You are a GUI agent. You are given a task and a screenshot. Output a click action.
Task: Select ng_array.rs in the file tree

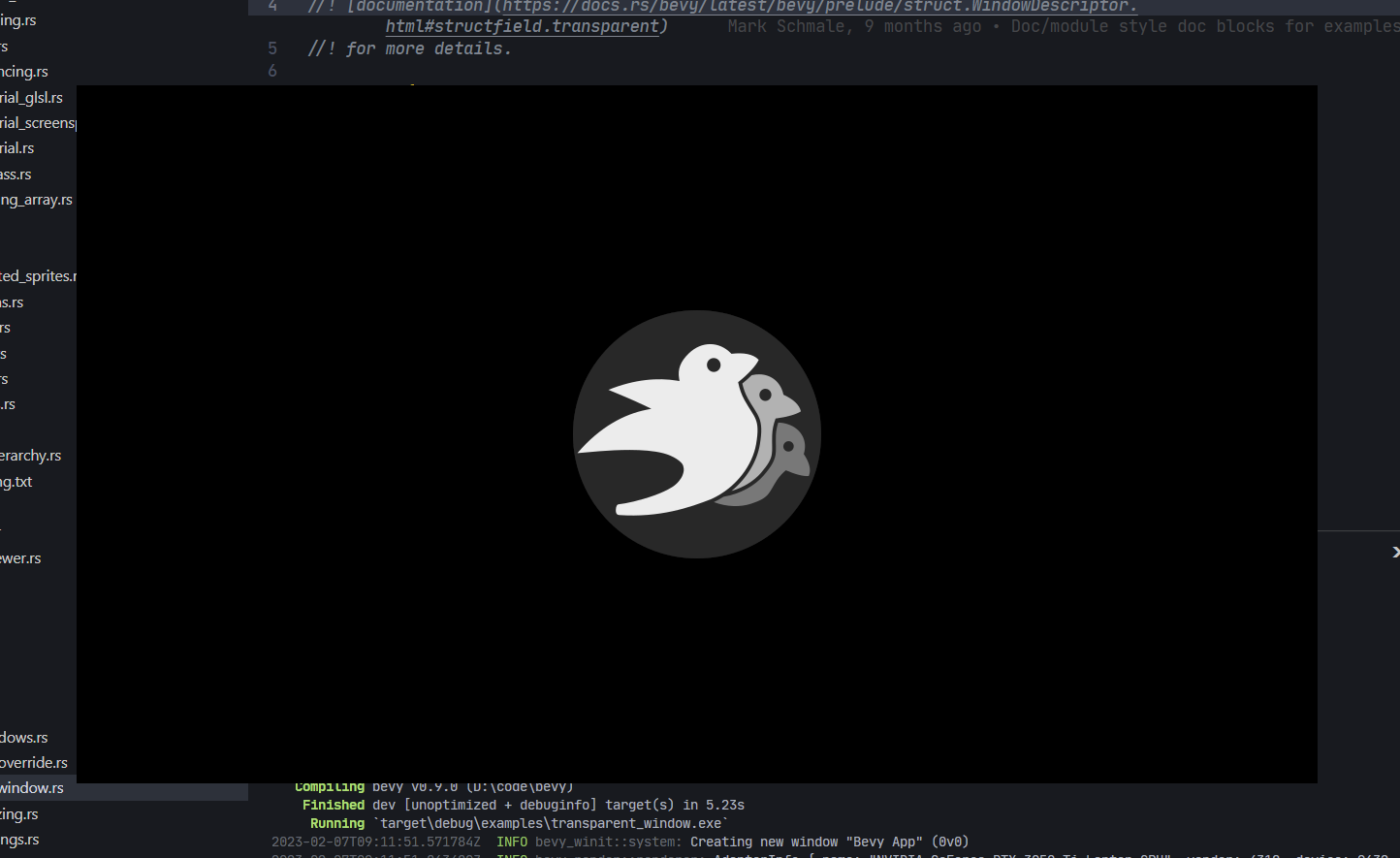36,200
